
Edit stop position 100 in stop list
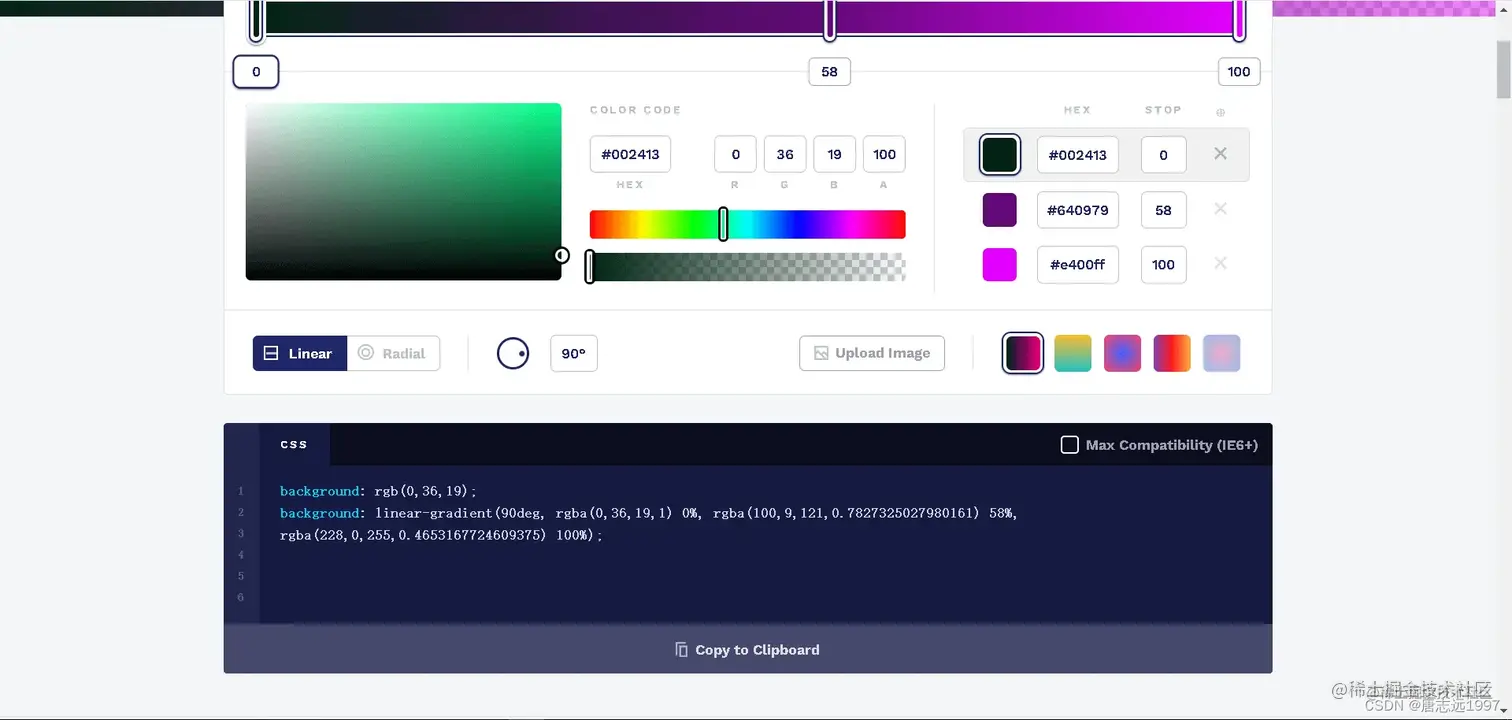(1163, 265)
